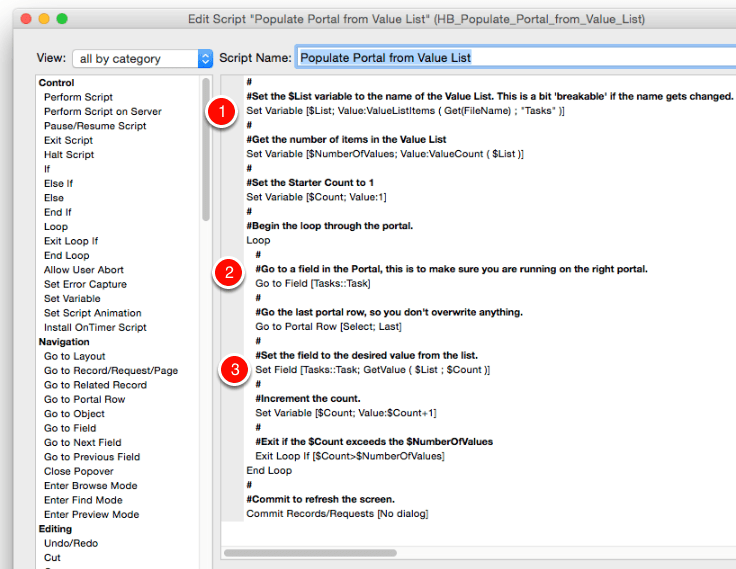Viewport: 736px width, 569px height.
Task: Click red callout marker number 1
Action: point(219,112)
